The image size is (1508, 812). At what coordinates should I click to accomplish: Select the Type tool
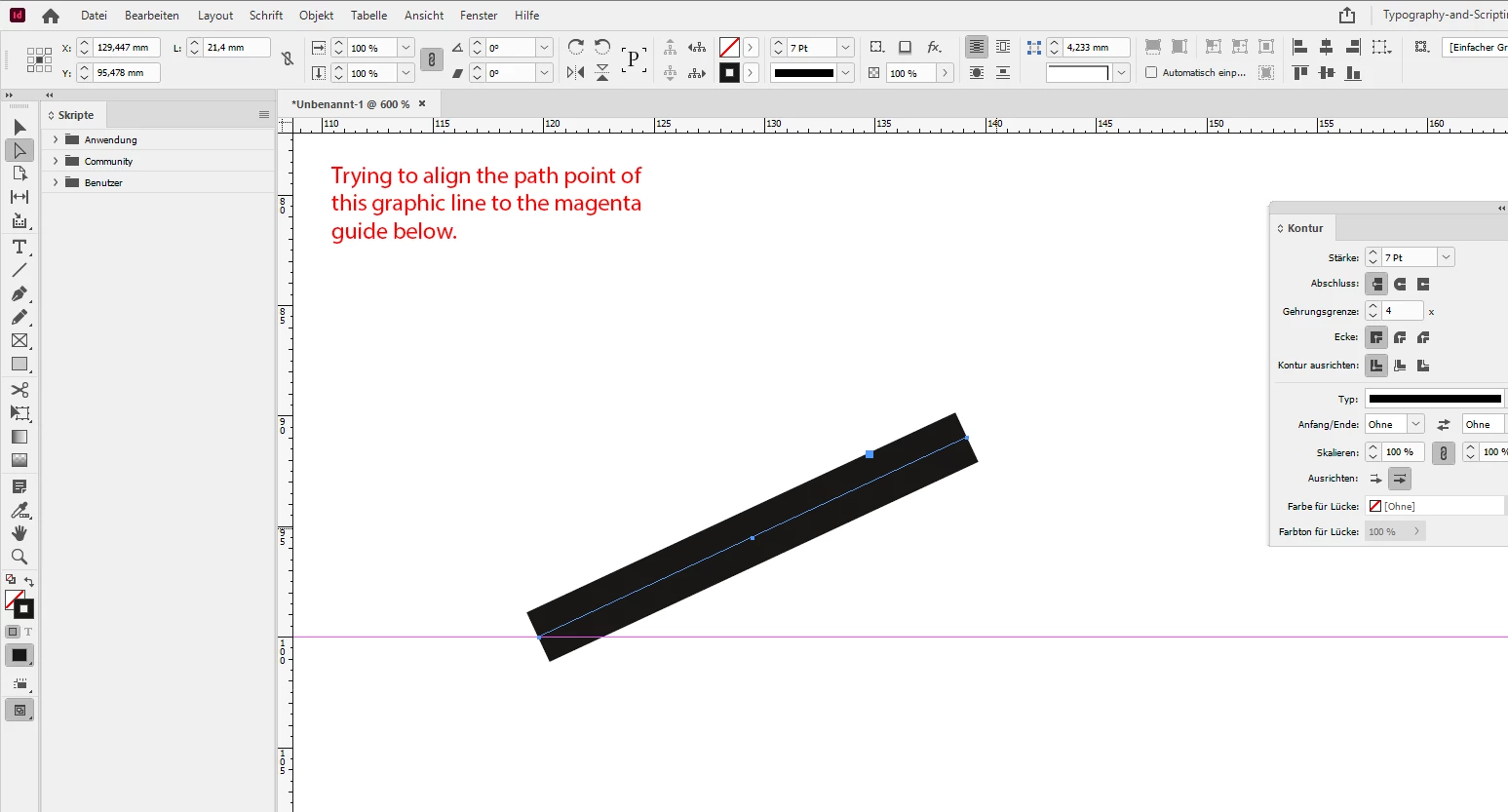coord(19,247)
